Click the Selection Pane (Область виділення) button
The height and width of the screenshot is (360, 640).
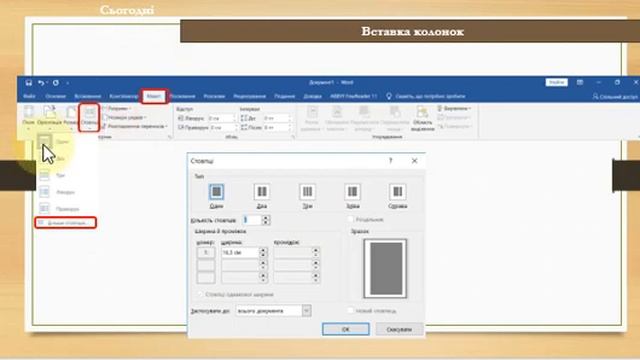coord(422,118)
